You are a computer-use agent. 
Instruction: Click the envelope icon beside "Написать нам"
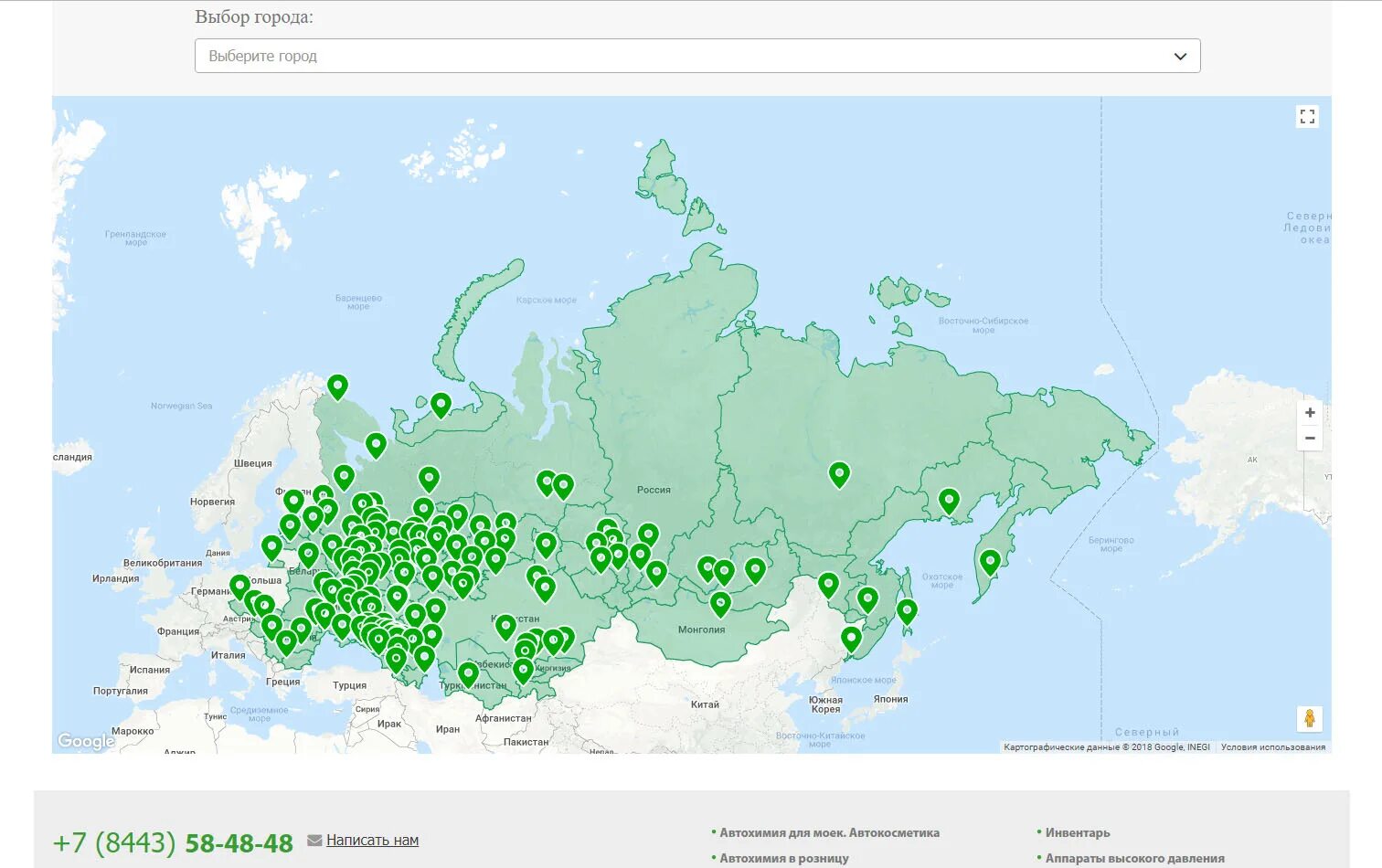(x=314, y=841)
